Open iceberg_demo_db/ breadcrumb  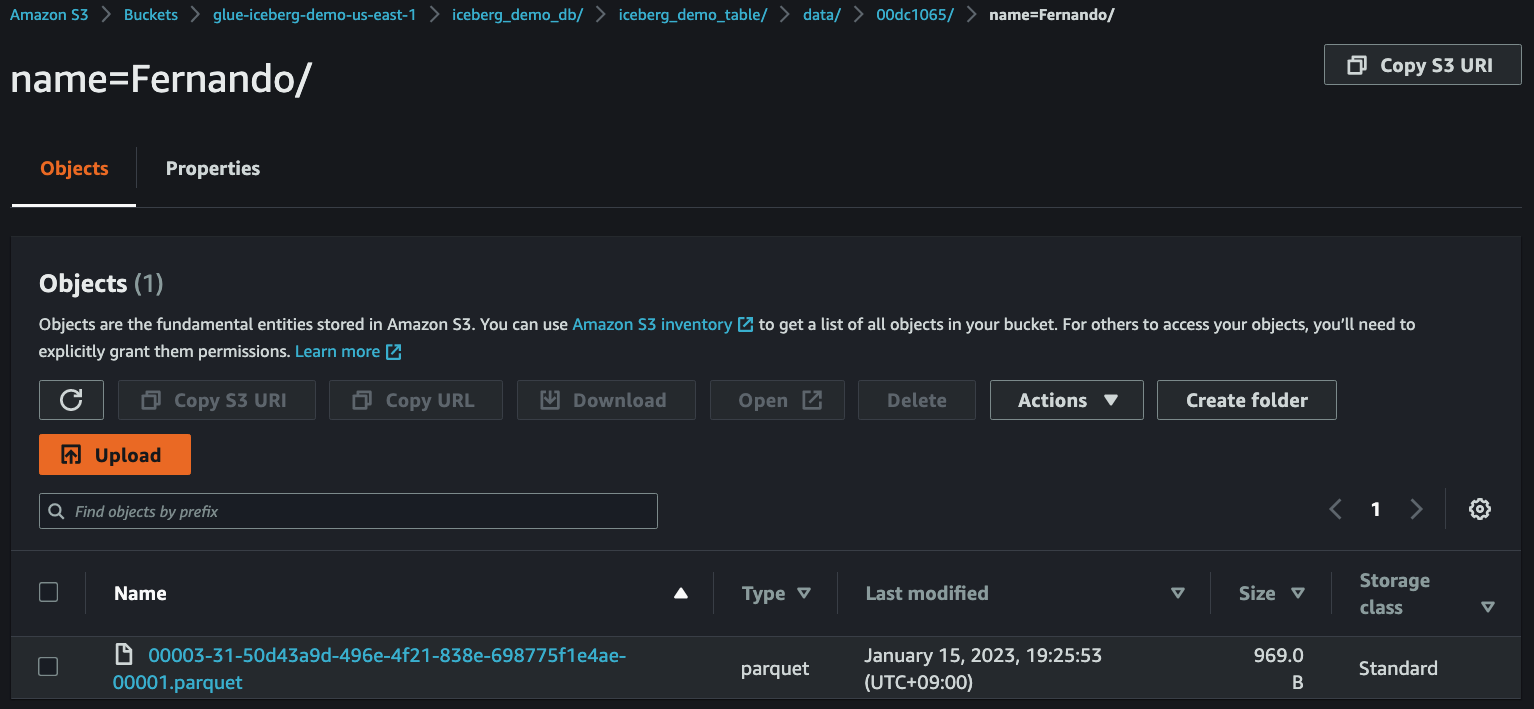(x=517, y=15)
